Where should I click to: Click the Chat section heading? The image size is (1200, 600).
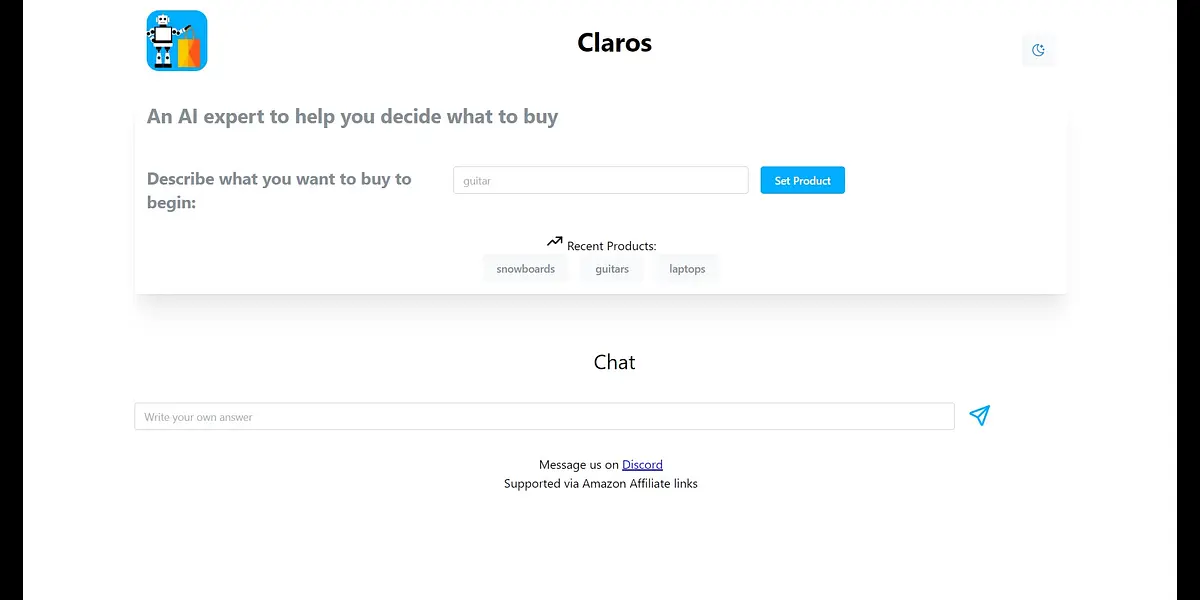[614, 362]
